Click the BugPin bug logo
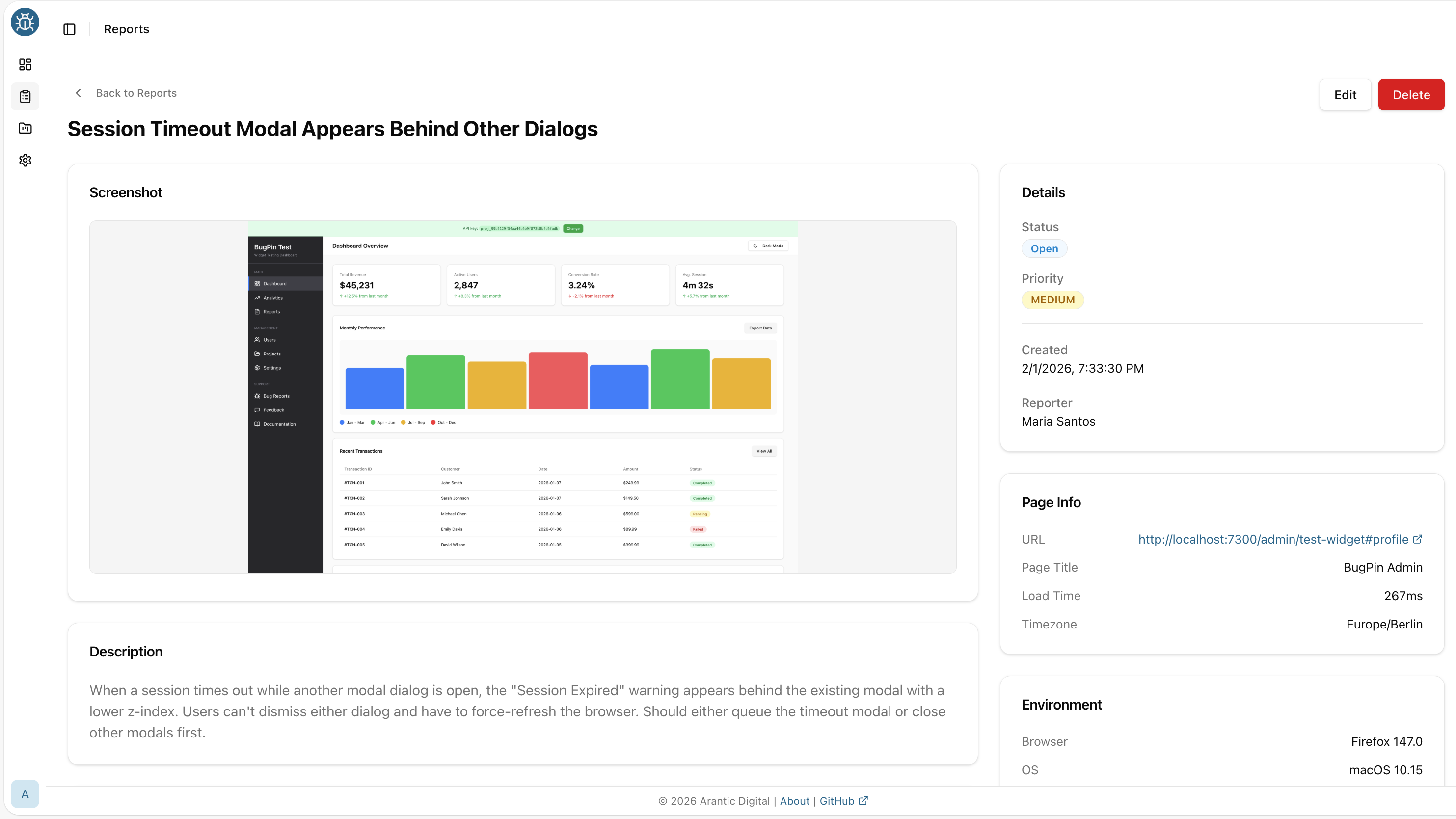The height and width of the screenshot is (819, 1456). [x=25, y=22]
